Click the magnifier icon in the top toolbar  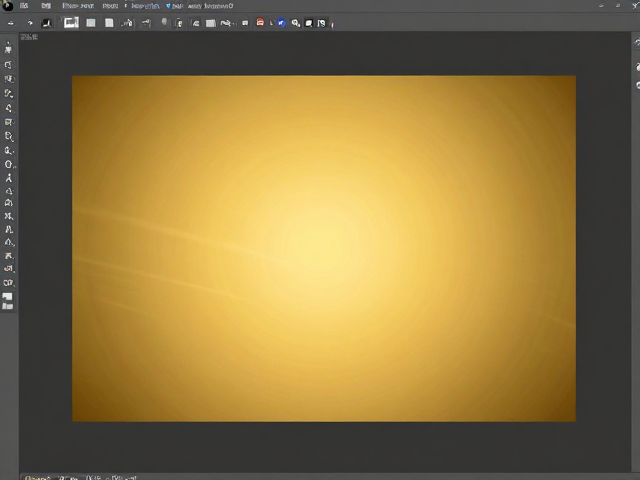coord(296,23)
